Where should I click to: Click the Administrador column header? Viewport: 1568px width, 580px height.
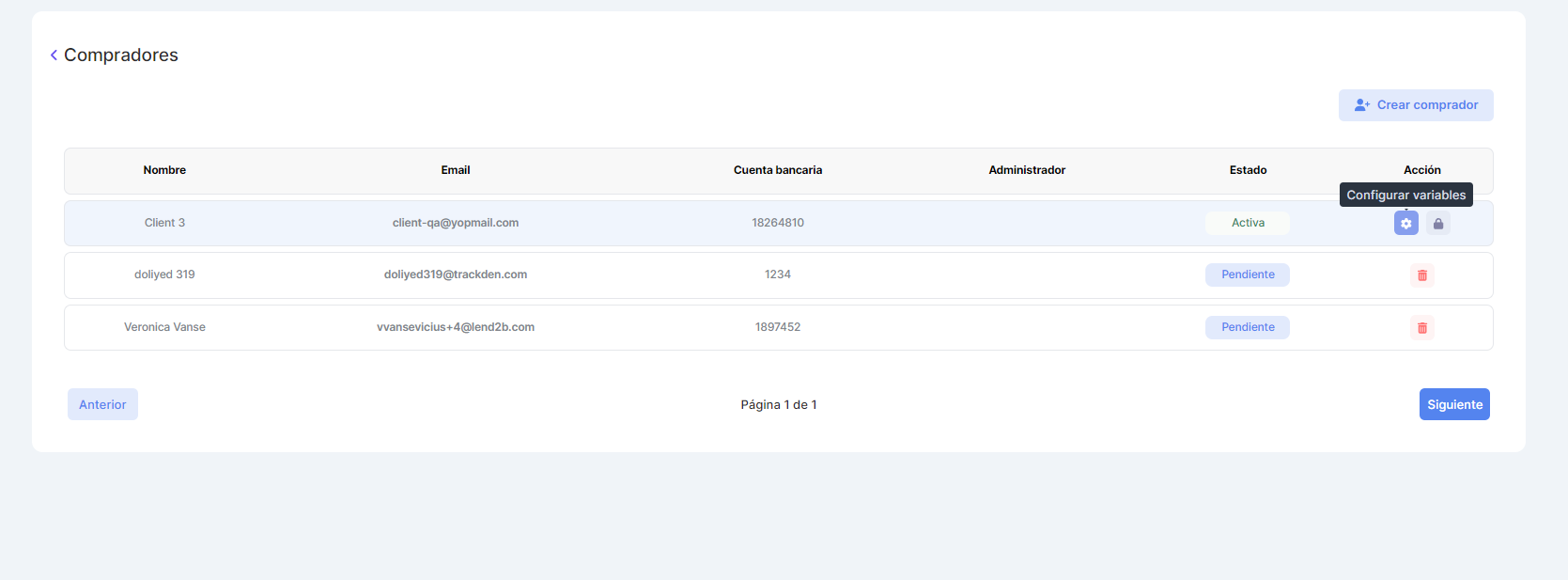point(1026,170)
